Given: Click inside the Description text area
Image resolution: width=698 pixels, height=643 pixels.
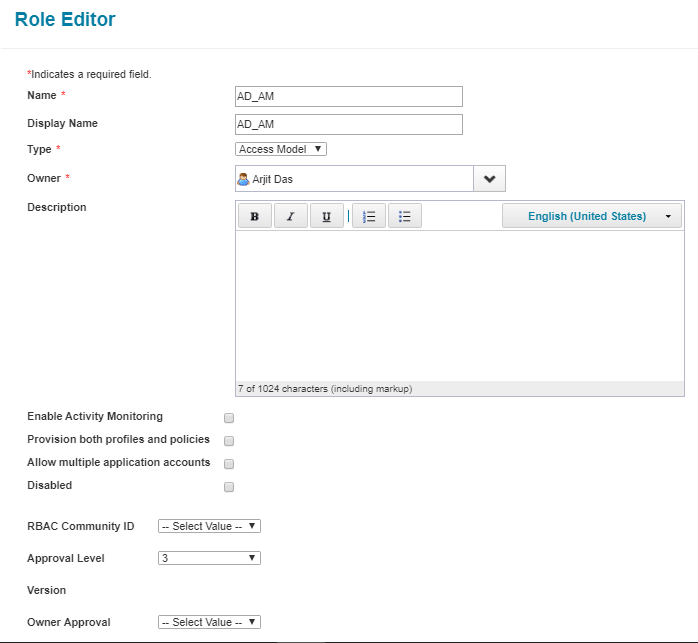Looking at the screenshot, I should click(459, 305).
